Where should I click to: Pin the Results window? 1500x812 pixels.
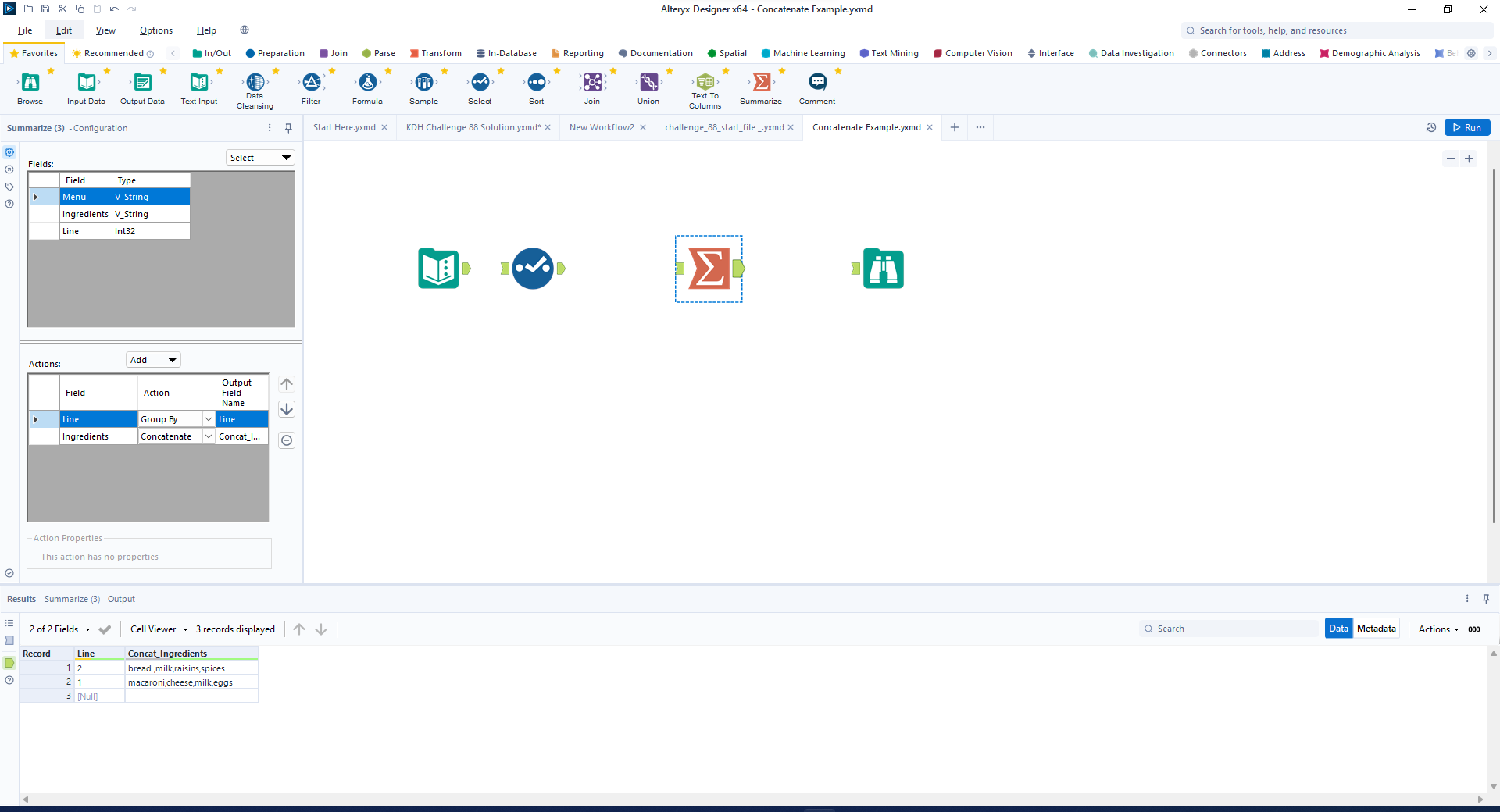point(1486,599)
